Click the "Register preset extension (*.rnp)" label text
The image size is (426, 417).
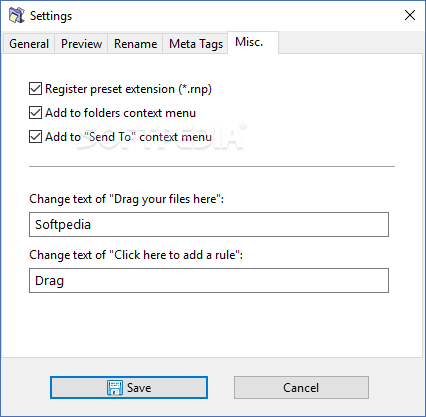128,89
